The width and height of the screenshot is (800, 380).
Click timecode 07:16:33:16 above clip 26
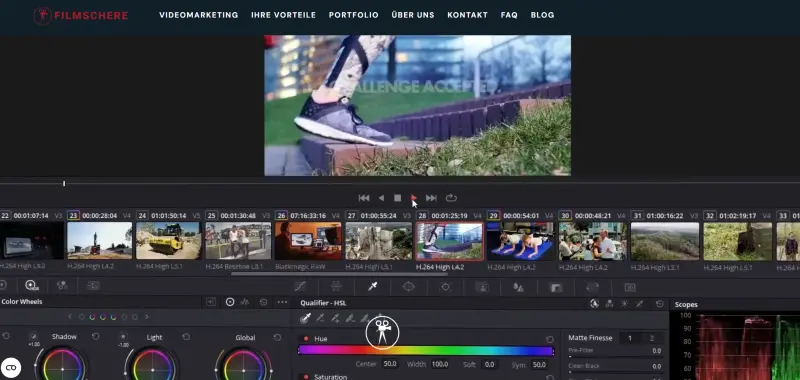pos(307,216)
